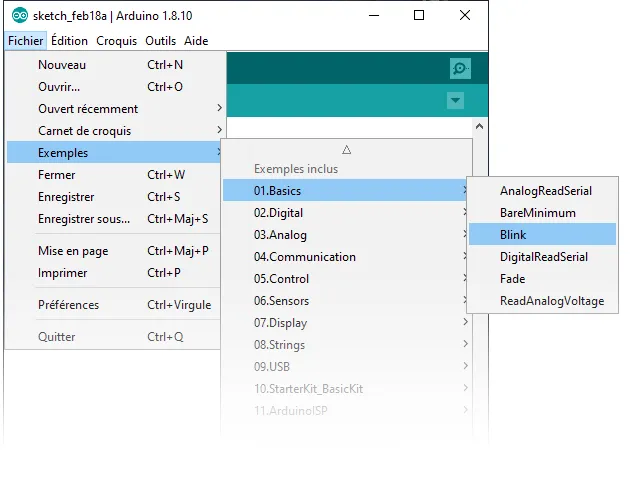Screen dimensions: 630x504
Task: Open the Édition menu
Action: click(x=69, y=41)
